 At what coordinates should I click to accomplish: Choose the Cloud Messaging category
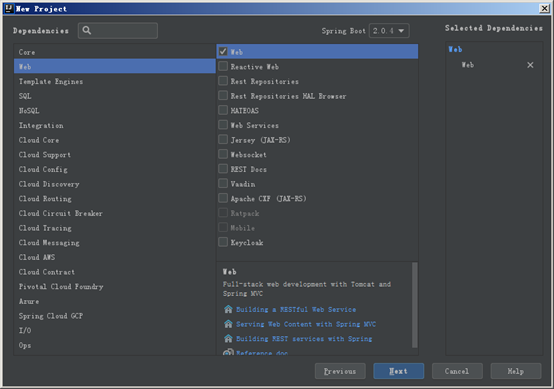(x=115, y=243)
